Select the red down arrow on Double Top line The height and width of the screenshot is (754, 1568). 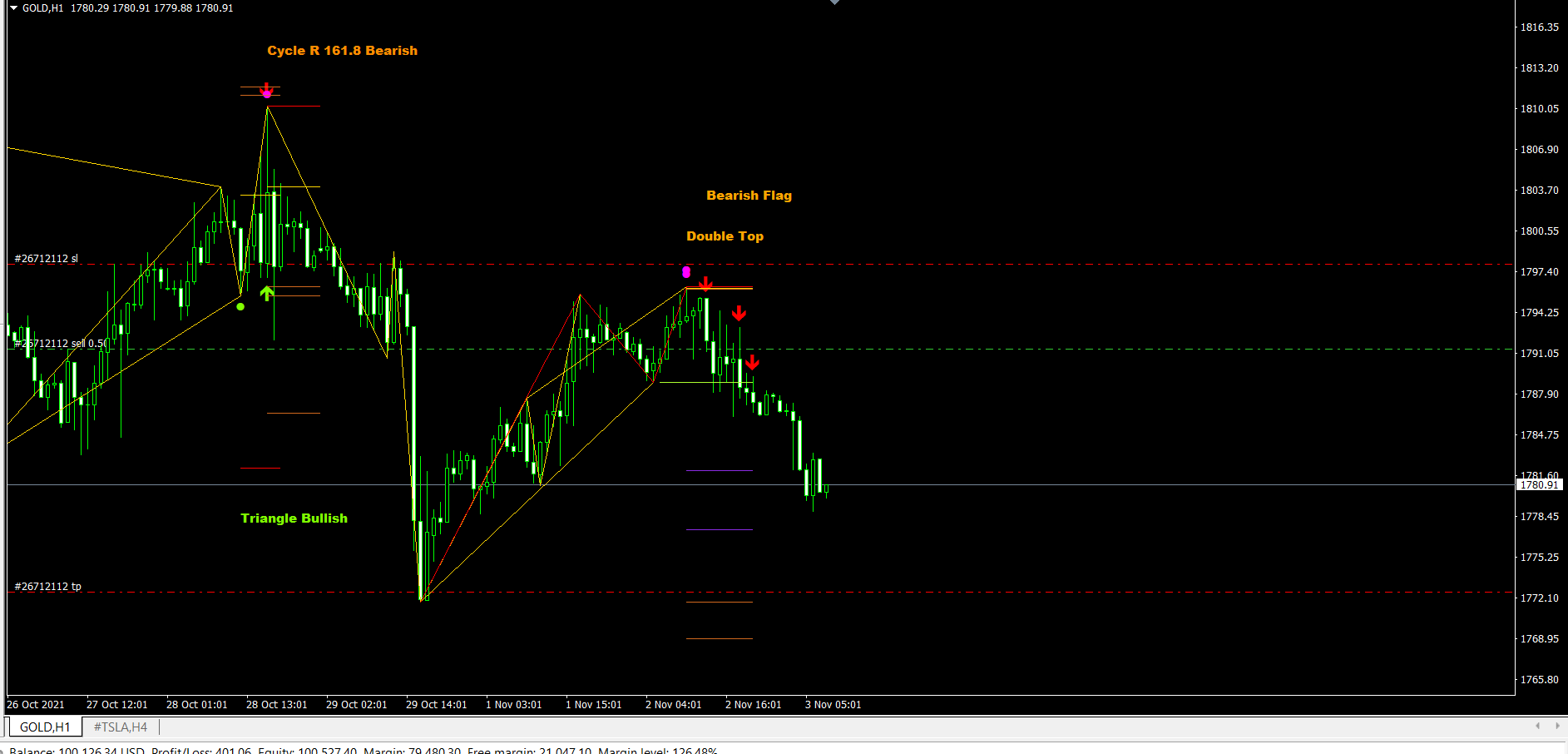point(705,284)
